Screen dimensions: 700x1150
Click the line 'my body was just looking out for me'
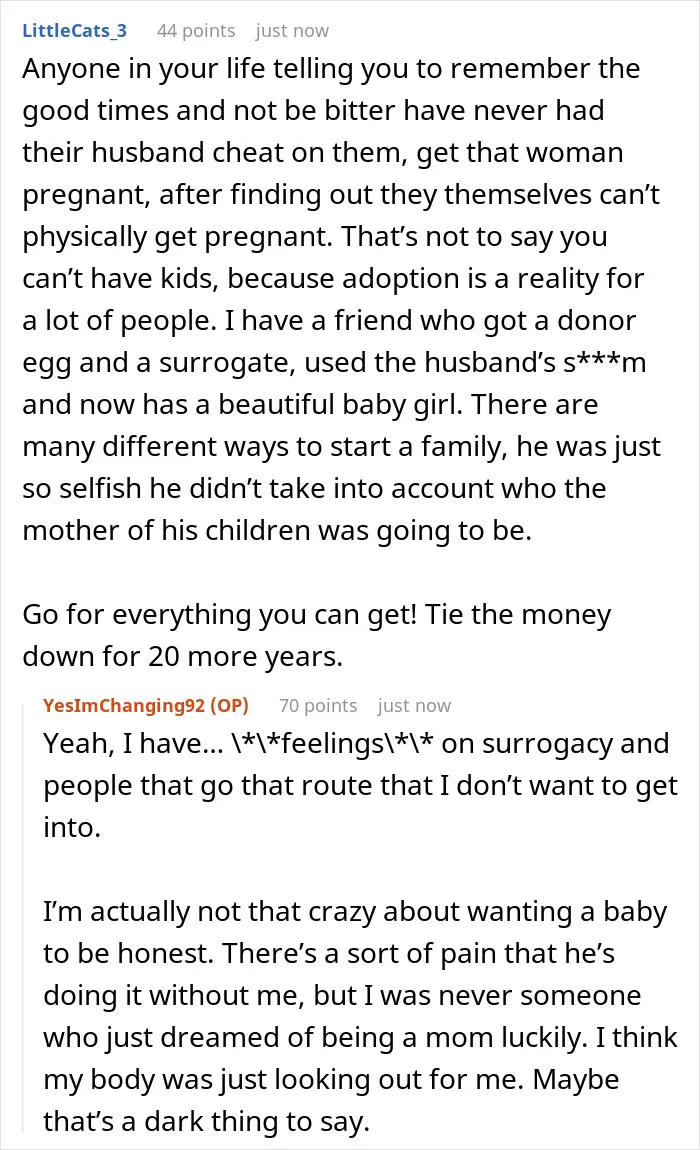pos(331,1080)
